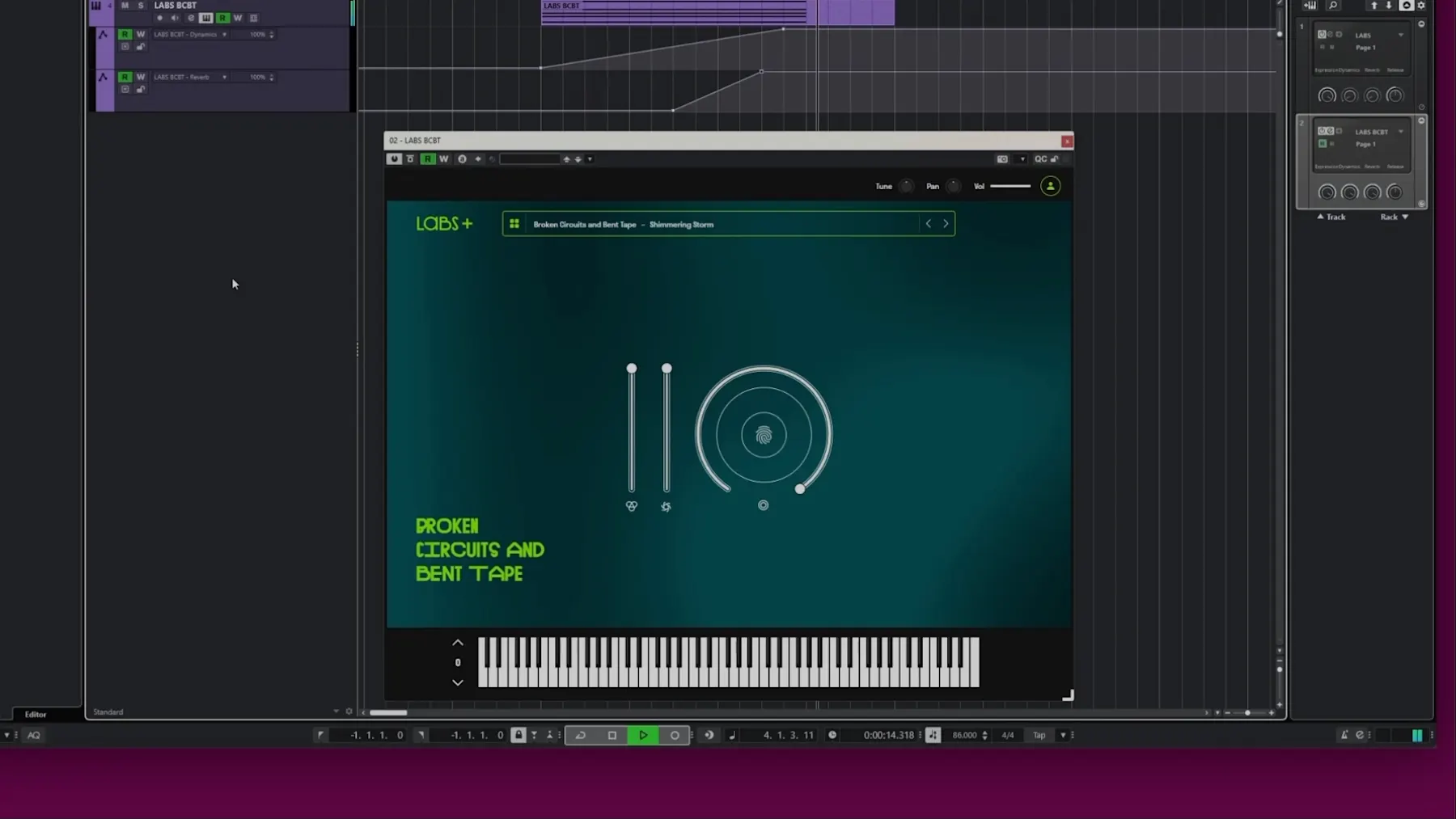1456x819 pixels.
Task: Lock the Dynamics automation lane
Action: pyautogui.click(x=141, y=47)
